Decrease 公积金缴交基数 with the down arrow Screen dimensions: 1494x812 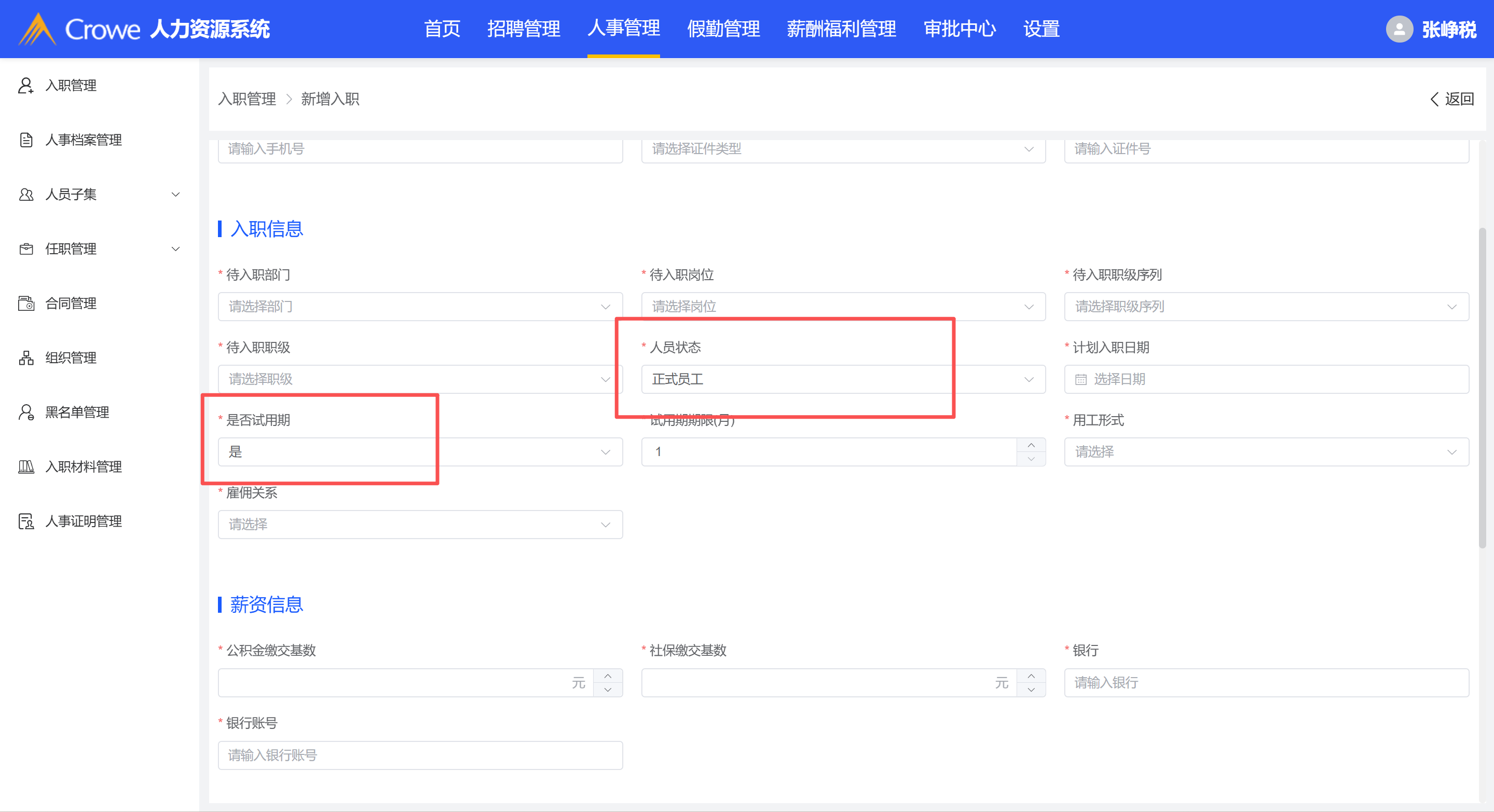[607, 690]
